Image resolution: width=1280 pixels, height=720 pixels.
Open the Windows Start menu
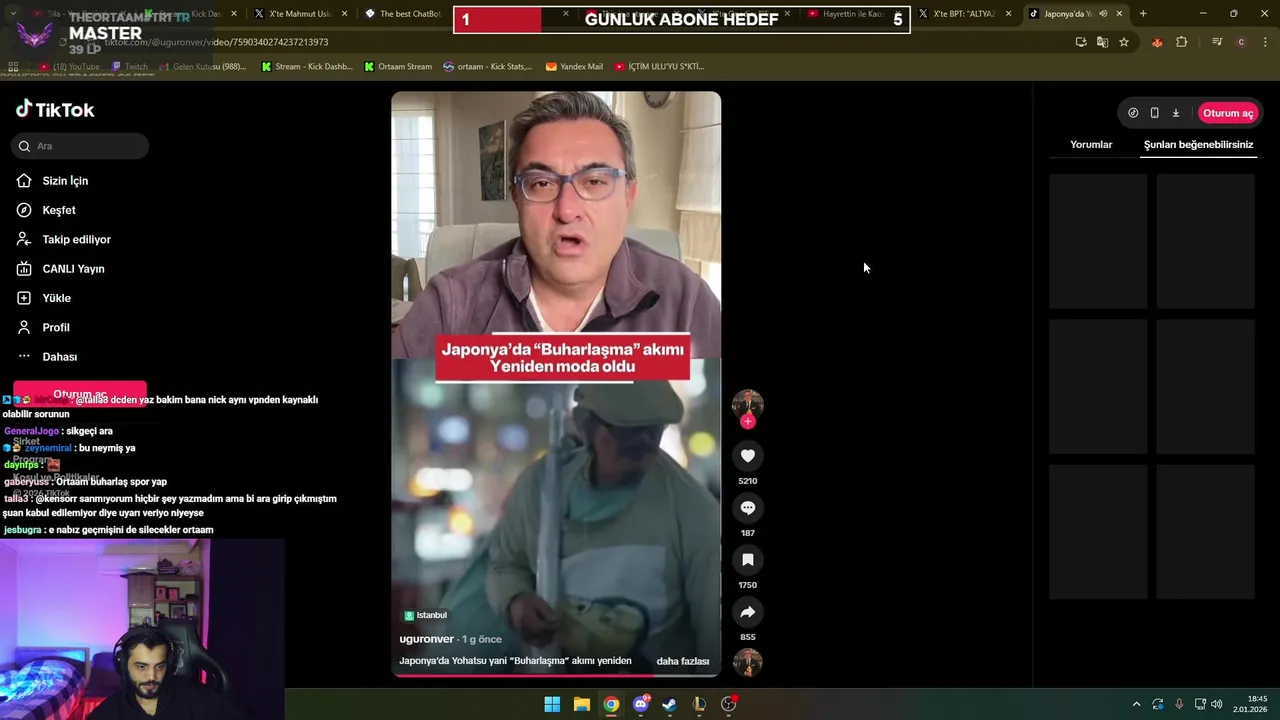pos(552,704)
